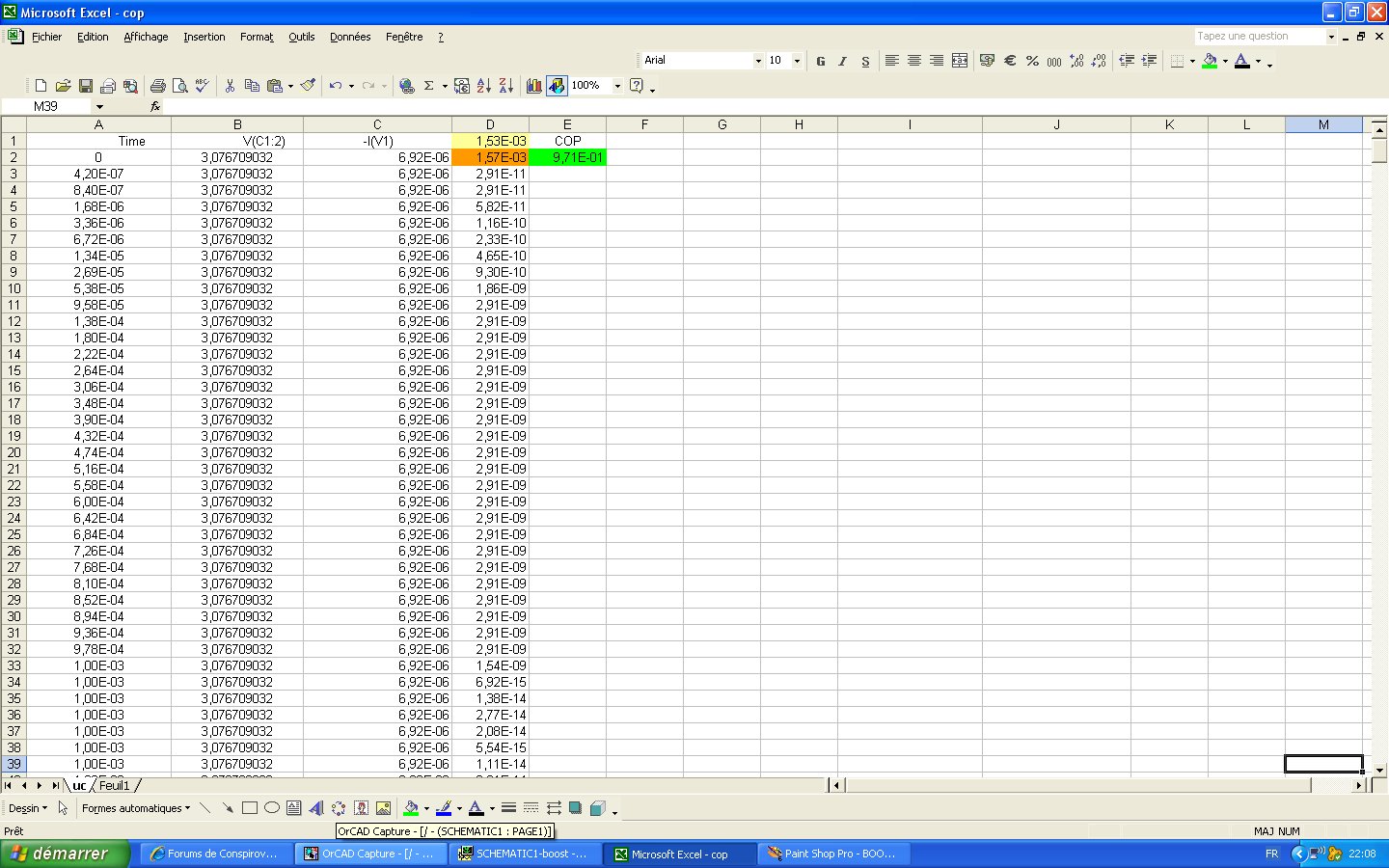Open the zoom percentage dropdown
Image resolution: width=1389 pixels, height=868 pixels.
617,86
